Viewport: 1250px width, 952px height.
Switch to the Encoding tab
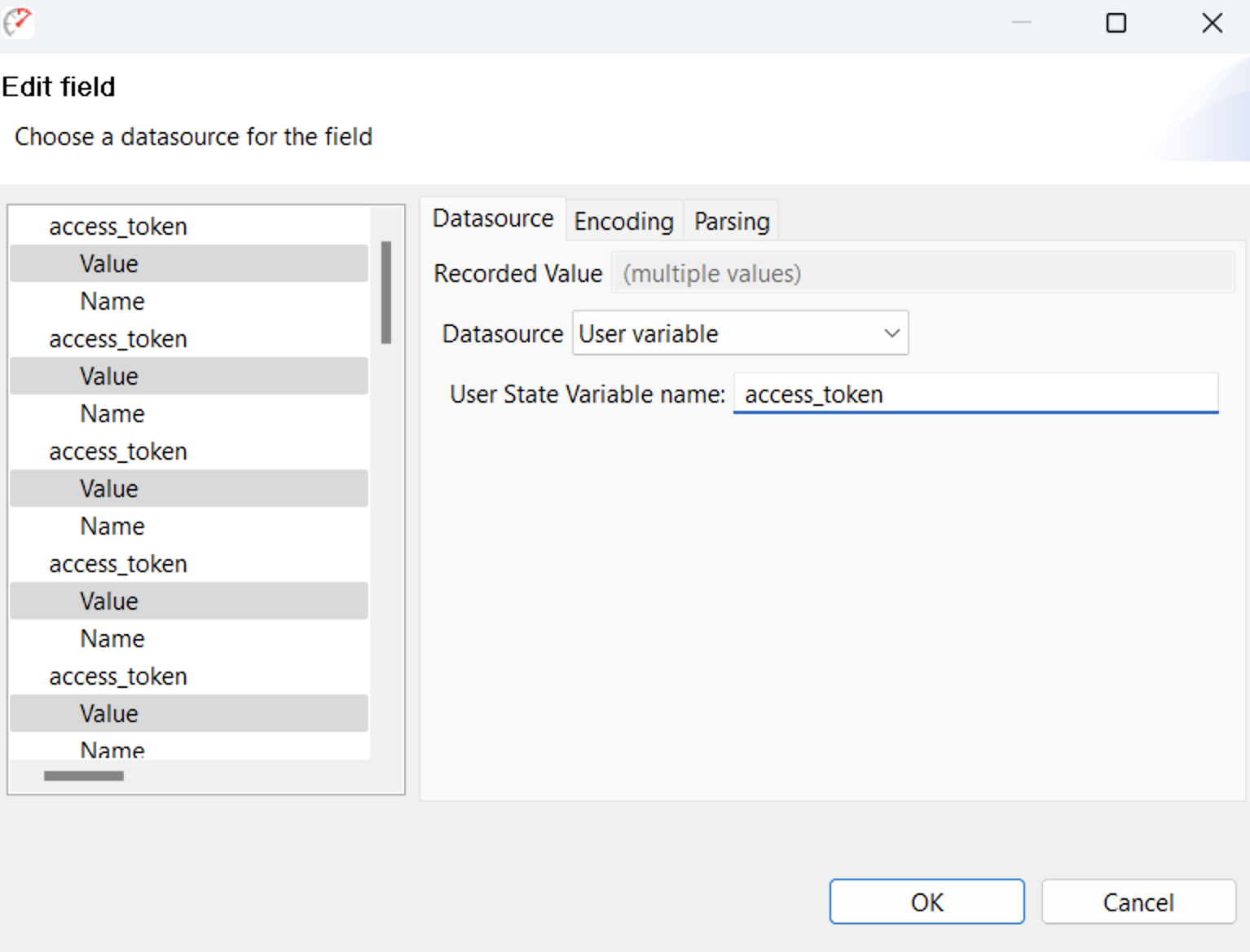[624, 221]
